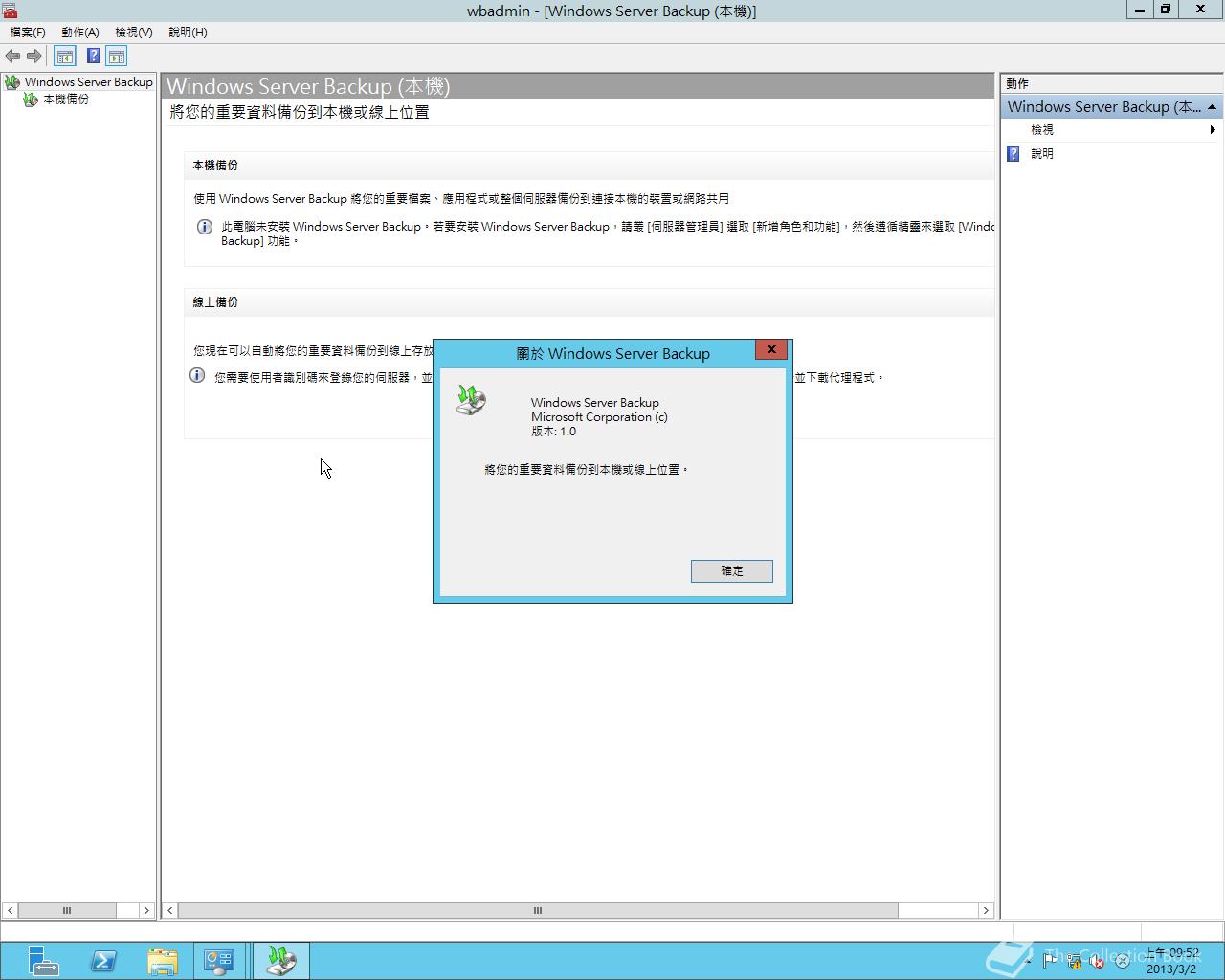Open the 說明(H) menu
Image resolution: width=1225 pixels, height=980 pixels.
[188, 33]
